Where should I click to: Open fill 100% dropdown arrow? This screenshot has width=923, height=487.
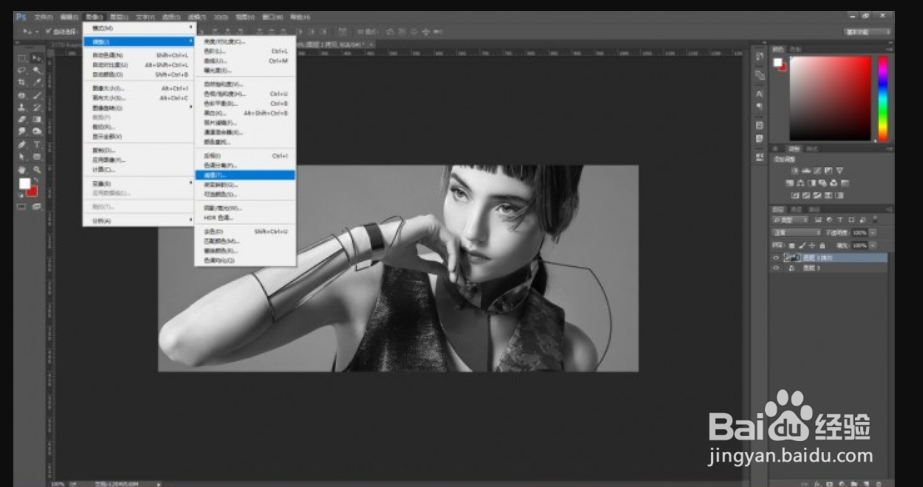coord(872,246)
